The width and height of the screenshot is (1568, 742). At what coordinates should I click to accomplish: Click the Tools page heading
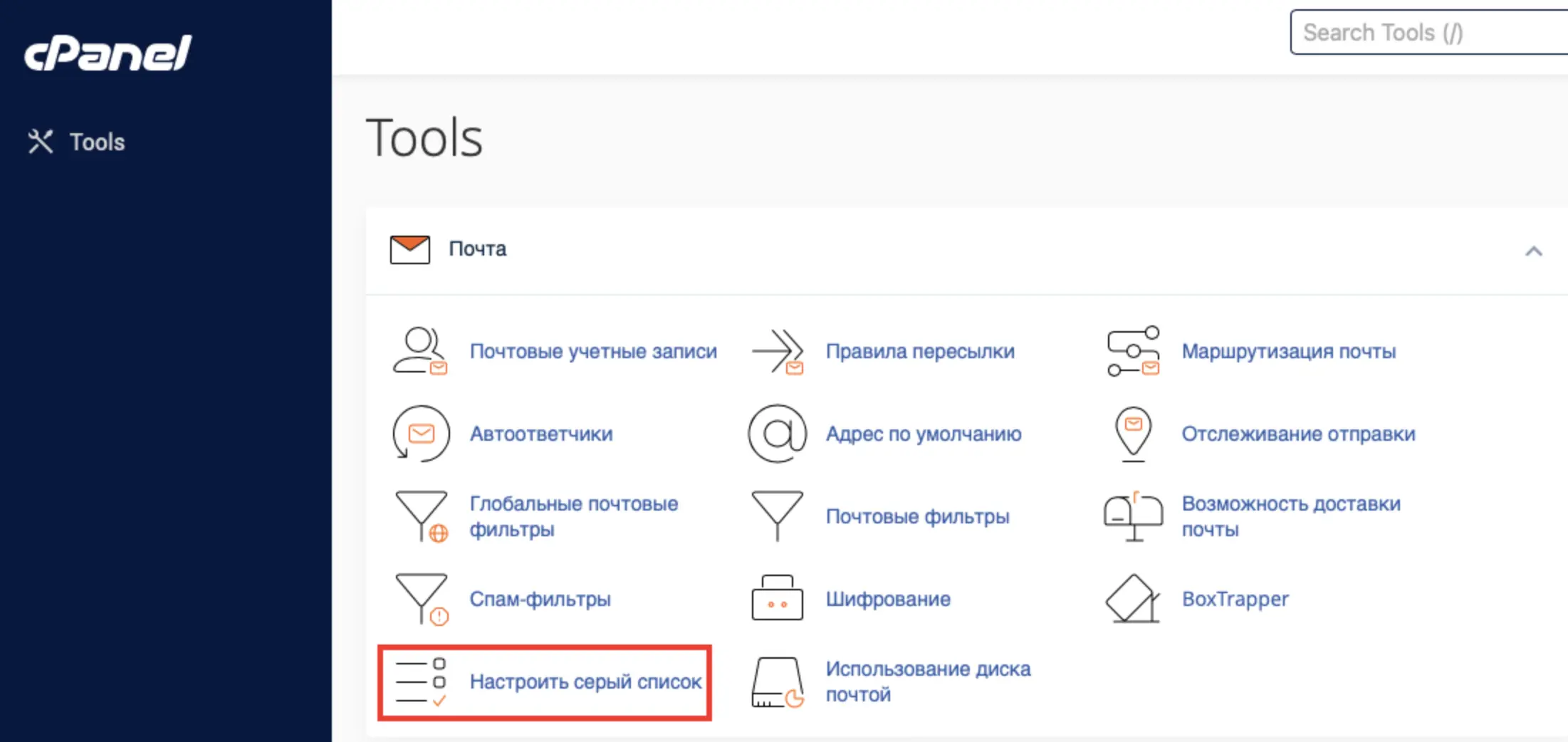click(x=424, y=137)
